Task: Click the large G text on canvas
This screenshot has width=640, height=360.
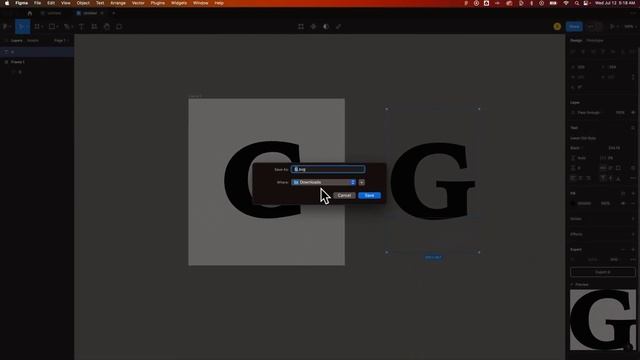Action: [x=433, y=180]
